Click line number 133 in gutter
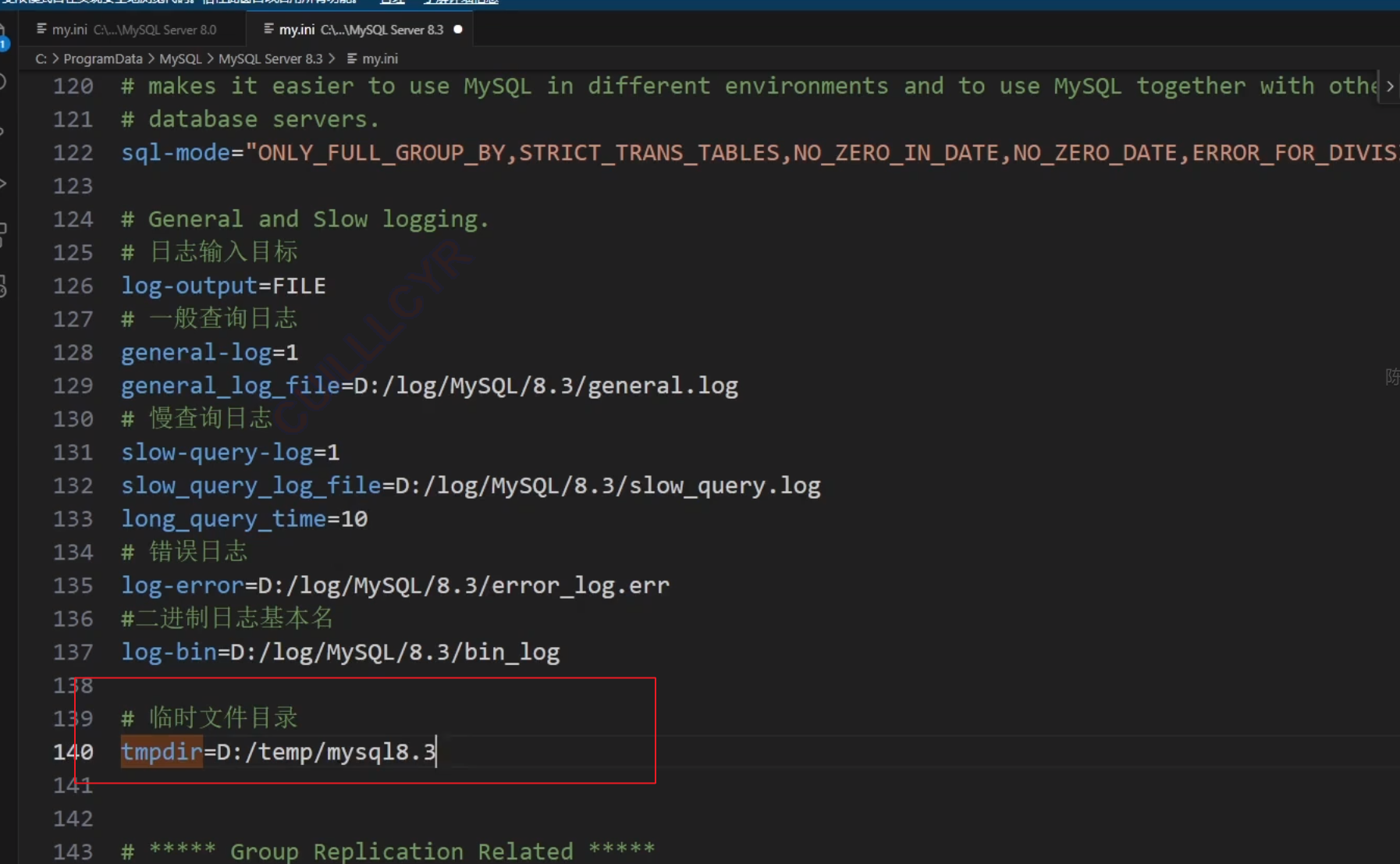Screen dimensions: 1400x864 pos(73,518)
